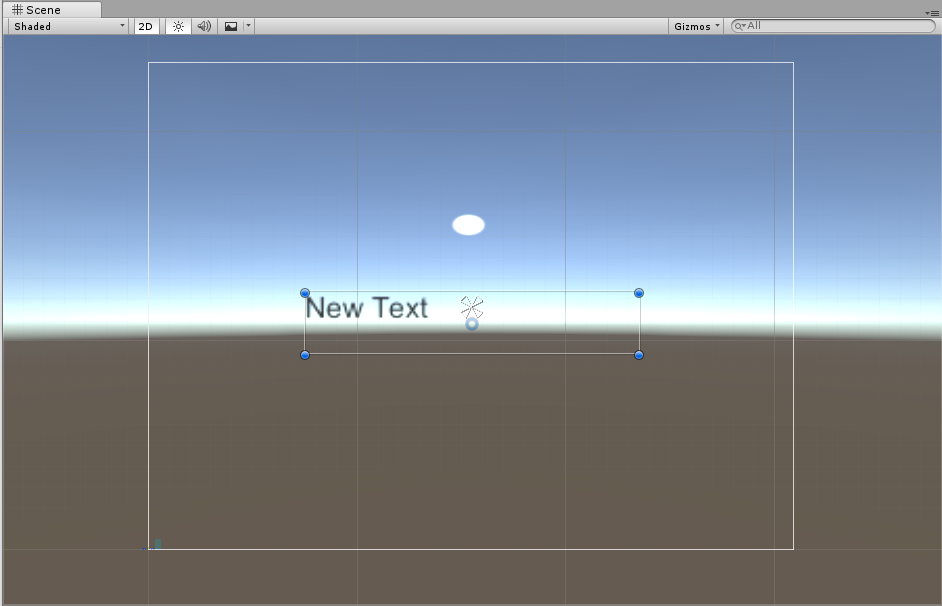
Task: Open the Shaded draw mode dropdown
Action: pos(68,26)
